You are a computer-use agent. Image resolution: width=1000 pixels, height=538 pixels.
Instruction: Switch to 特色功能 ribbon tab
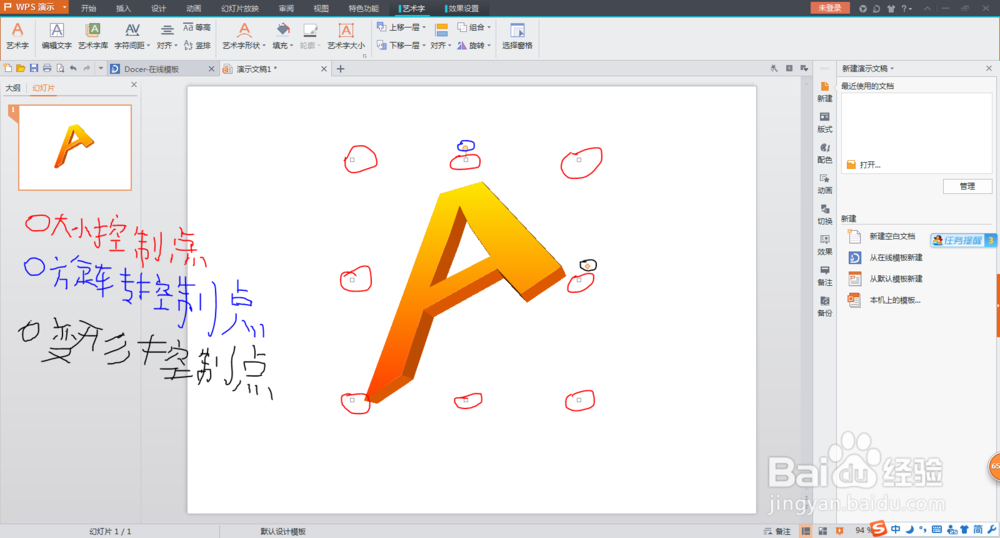[x=364, y=8]
